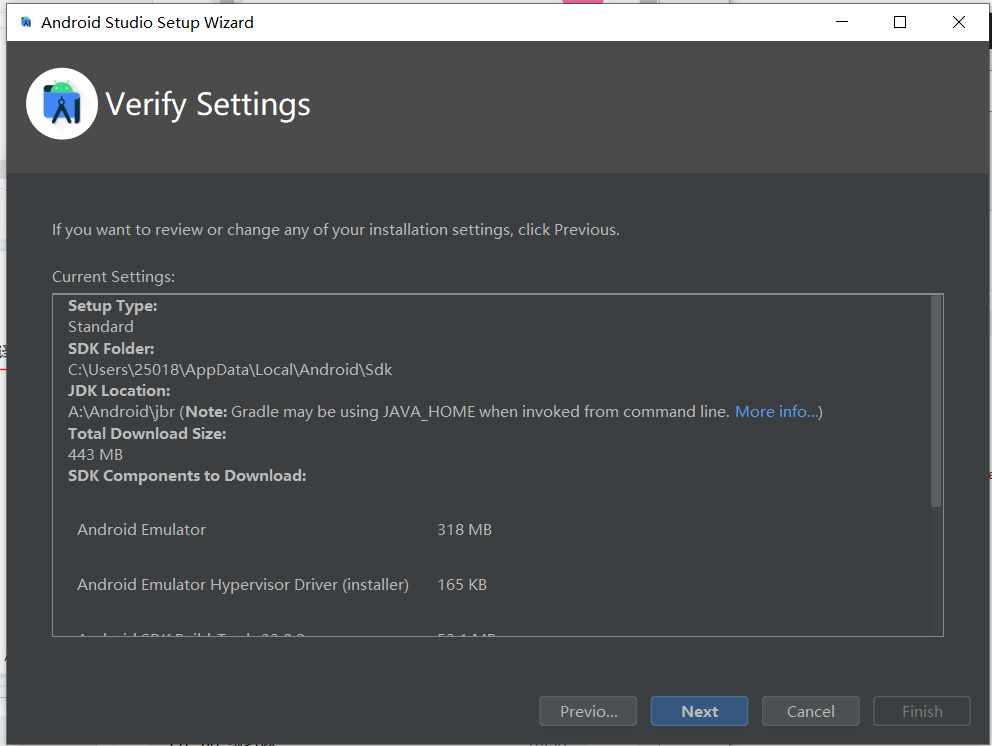Click the Verify Settings heading
Viewport: 992px width, 746px height.
(x=208, y=104)
